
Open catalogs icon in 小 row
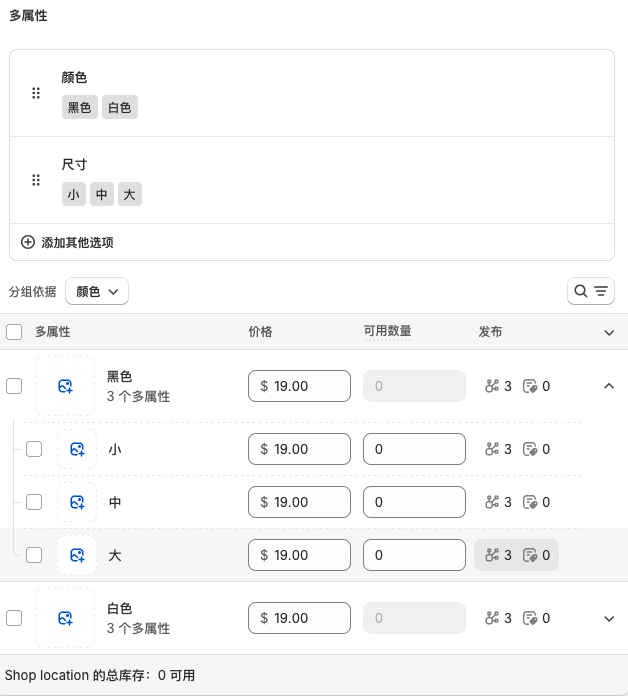click(530, 449)
